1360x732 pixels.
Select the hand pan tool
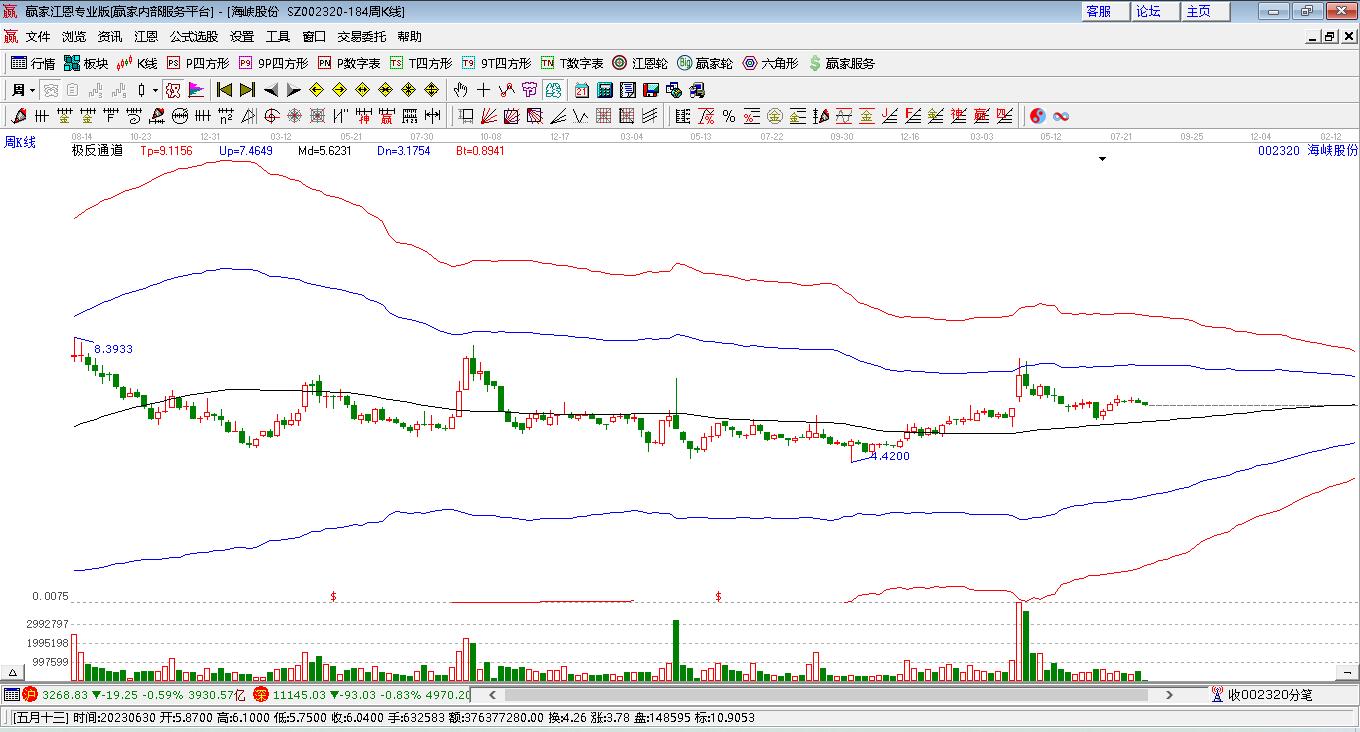point(461,90)
